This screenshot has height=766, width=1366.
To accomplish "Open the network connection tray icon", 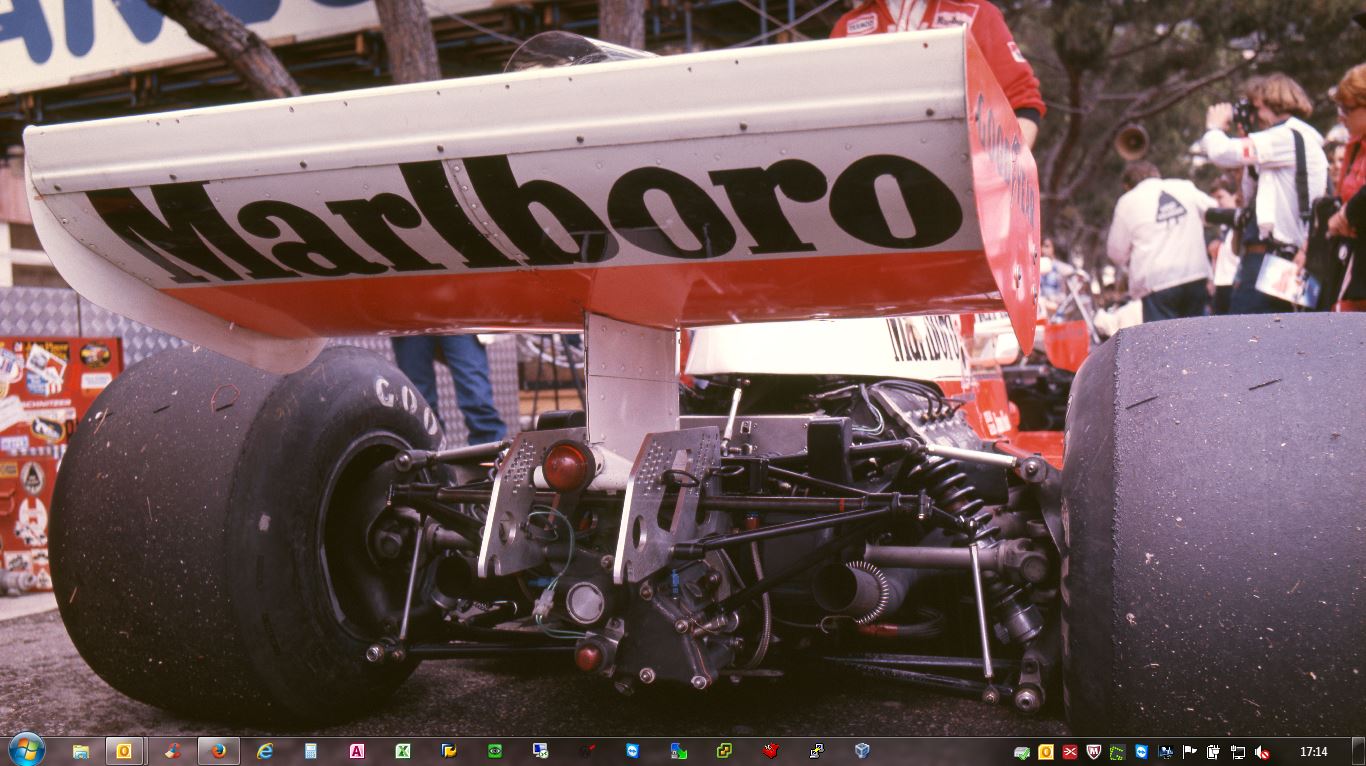I will (x=1238, y=752).
